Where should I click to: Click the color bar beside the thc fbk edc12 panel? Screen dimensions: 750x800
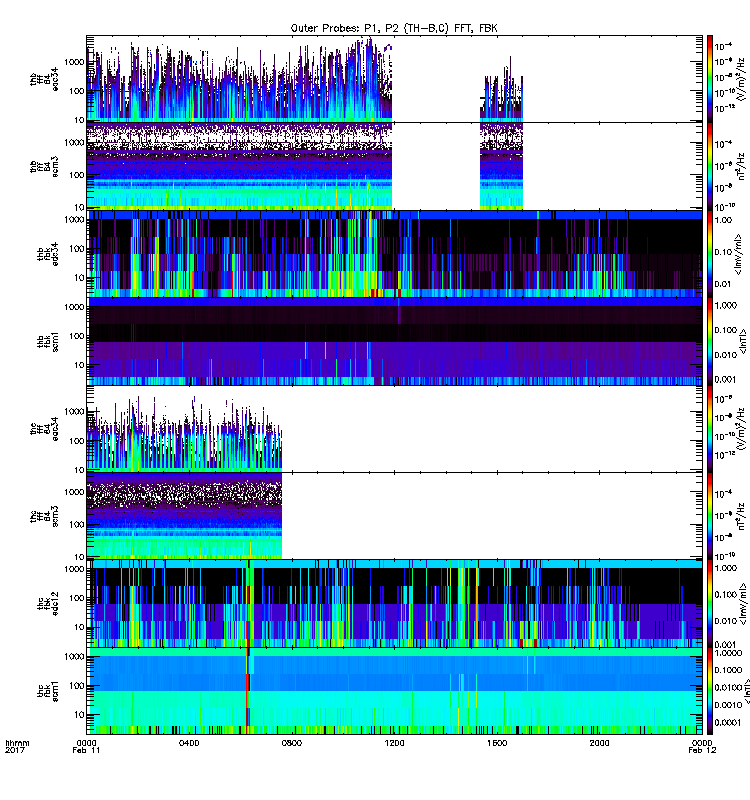tap(709, 604)
